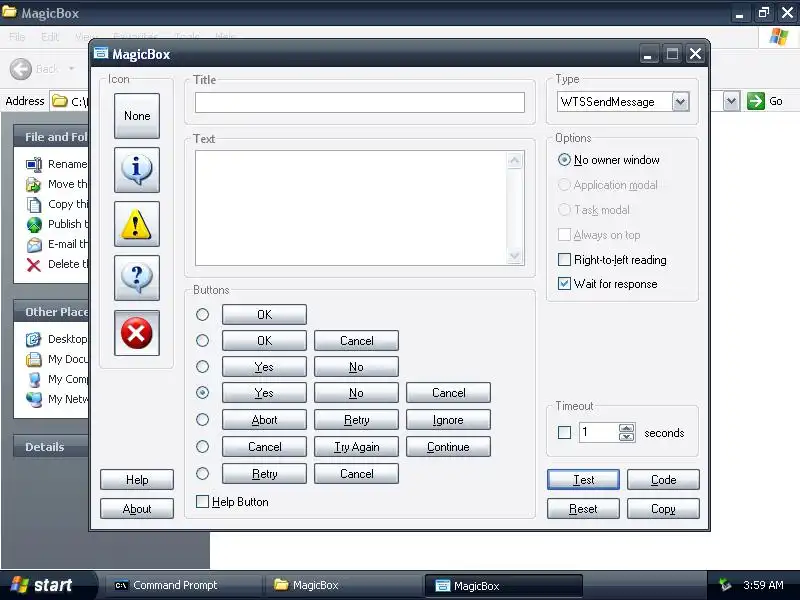Click the Explorer Back arrow button

(21, 69)
